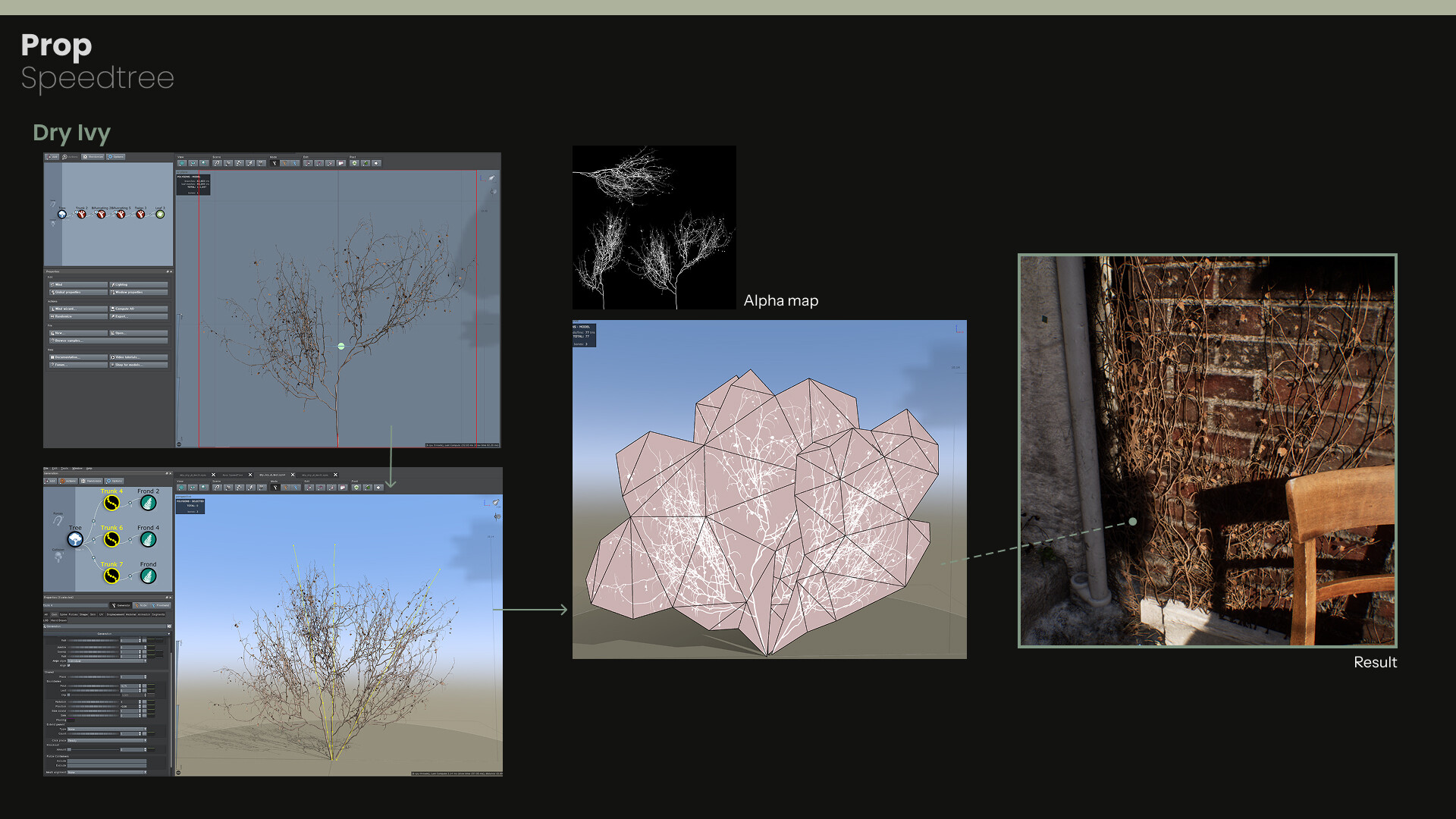The height and width of the screenshot is (819, 1456).
Task: Click the Result render image
Action: [1207, 450]
